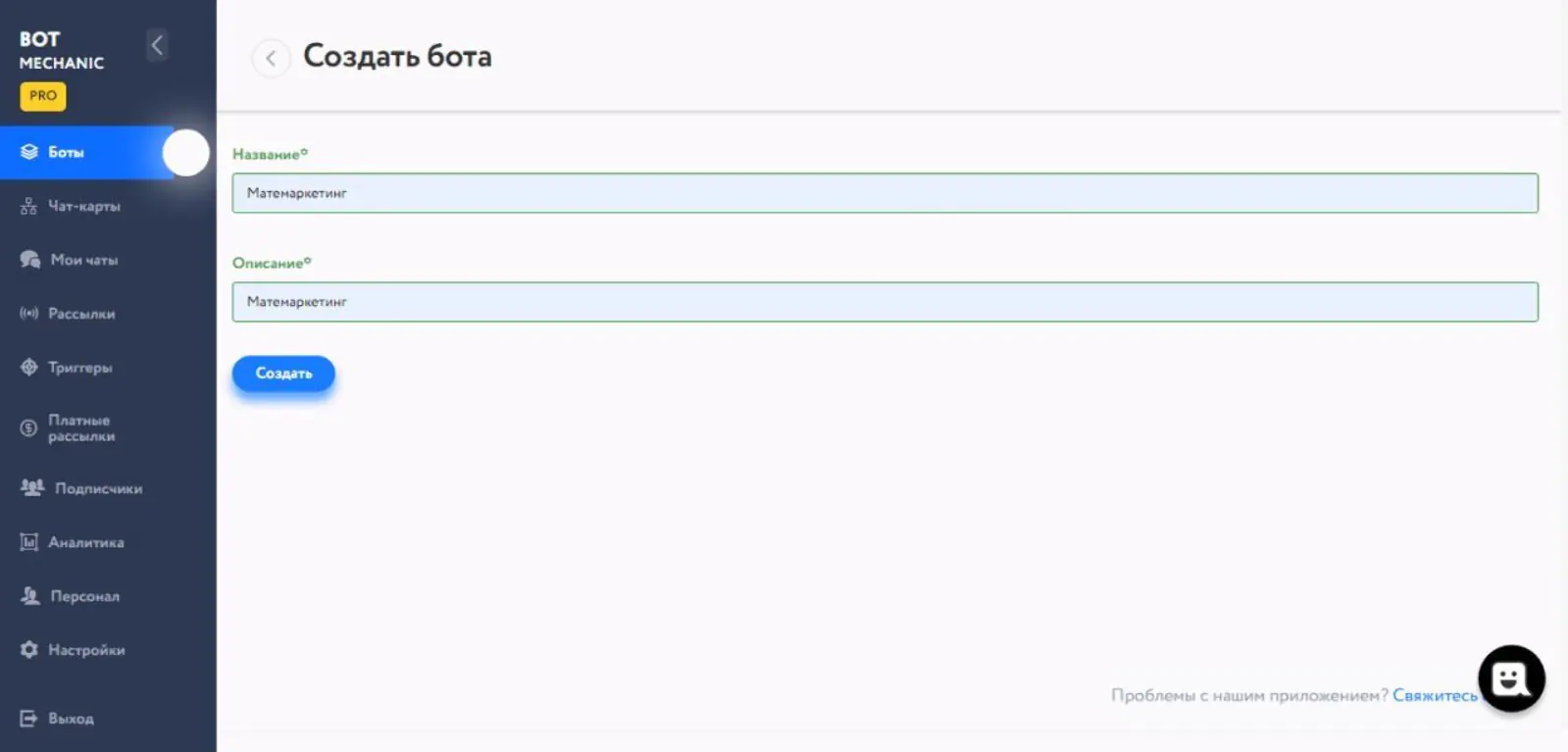Viewport: 1568px width, 752px height.
Task: Click Выход to log out
Action: 72,719
